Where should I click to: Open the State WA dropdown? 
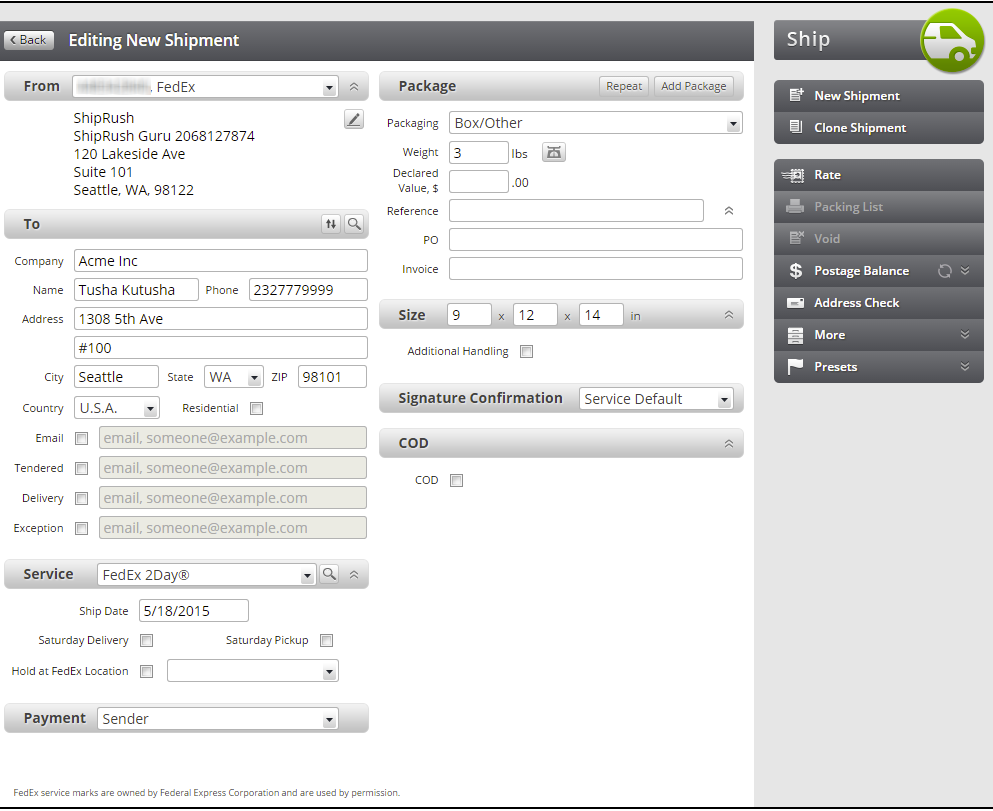point(254,378)
